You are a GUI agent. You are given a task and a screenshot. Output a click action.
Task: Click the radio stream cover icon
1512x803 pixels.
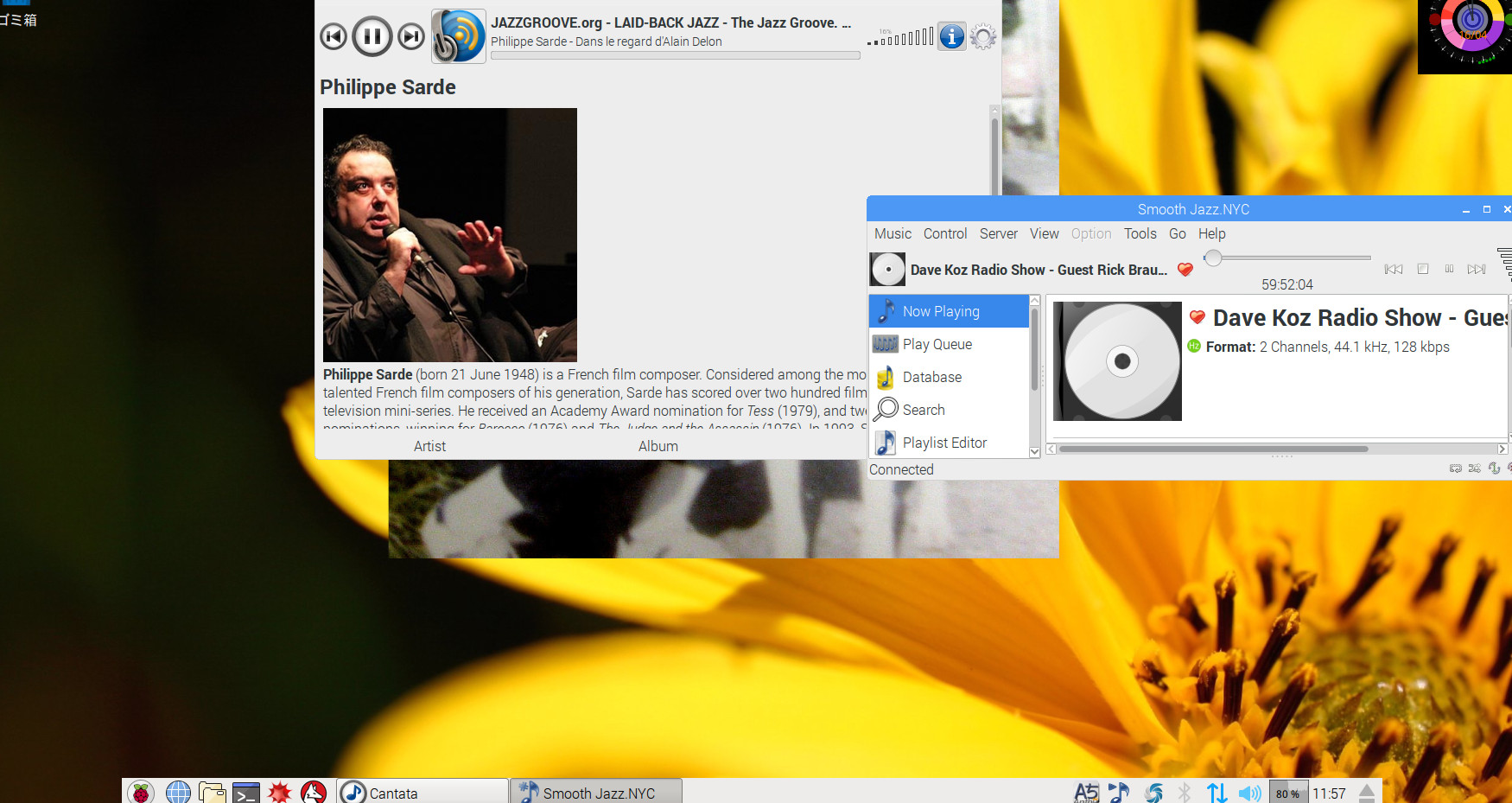click(x=459, y=36)
